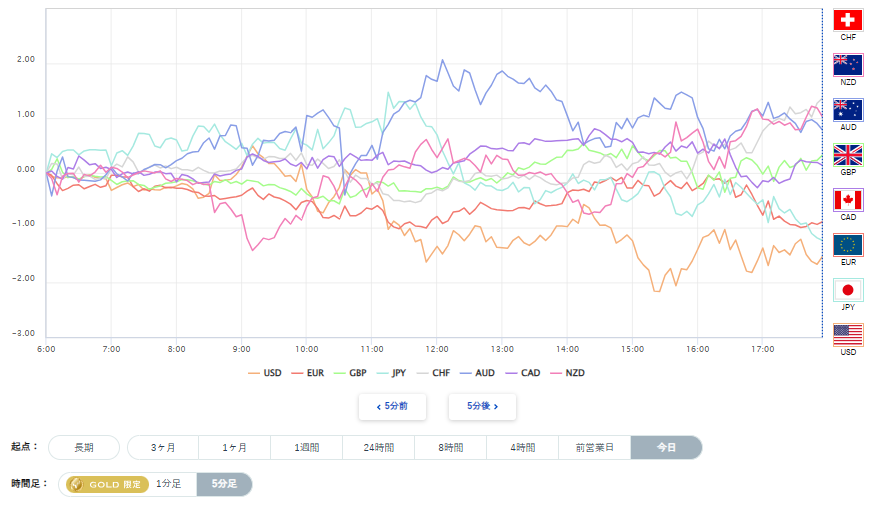Toggle CAD line in chart legend

pyautogui.click(x=523, y=373)
